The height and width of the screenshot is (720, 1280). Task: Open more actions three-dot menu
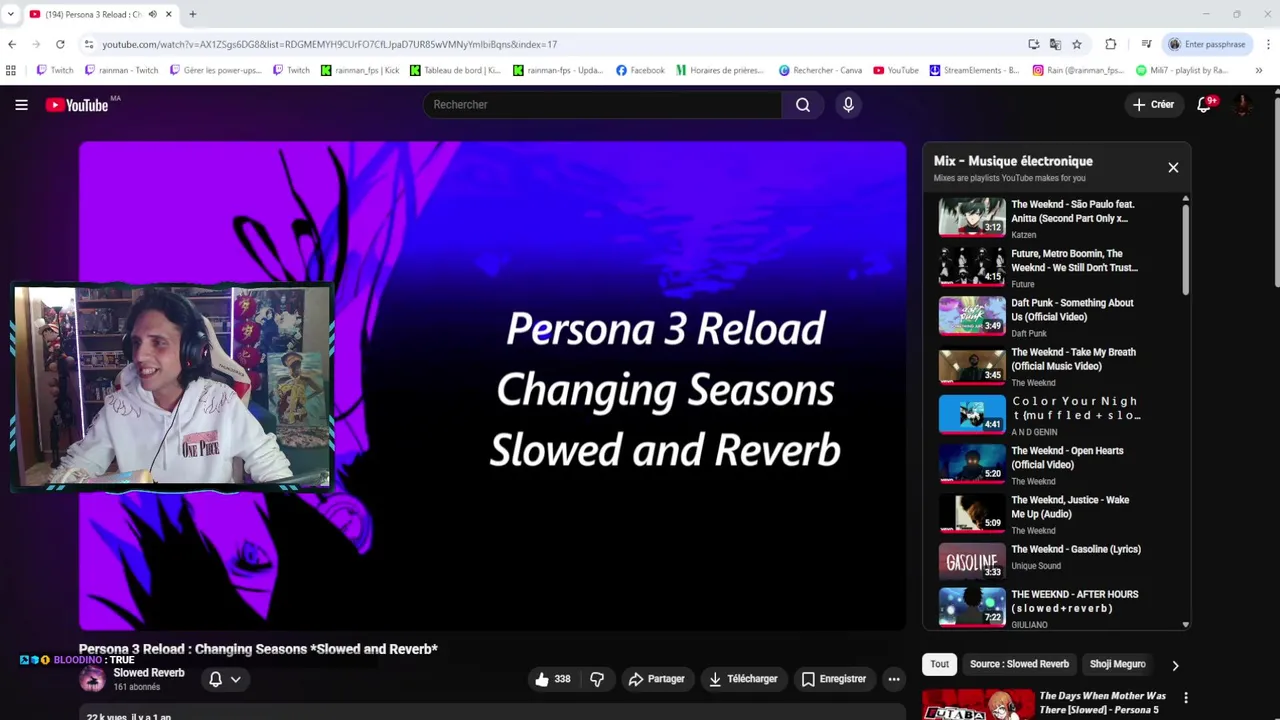(x=894, y=679)
